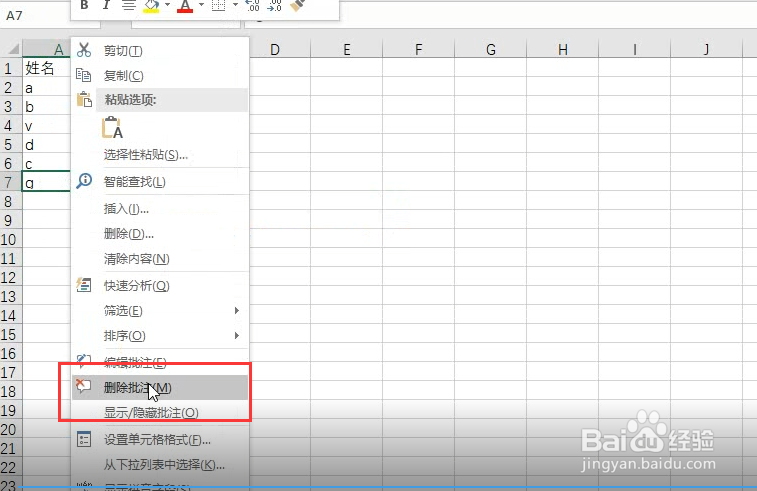The width and height of the screenshot is (757, 491).
Task: Click the copy pages icon
Action: pos(84,75)
